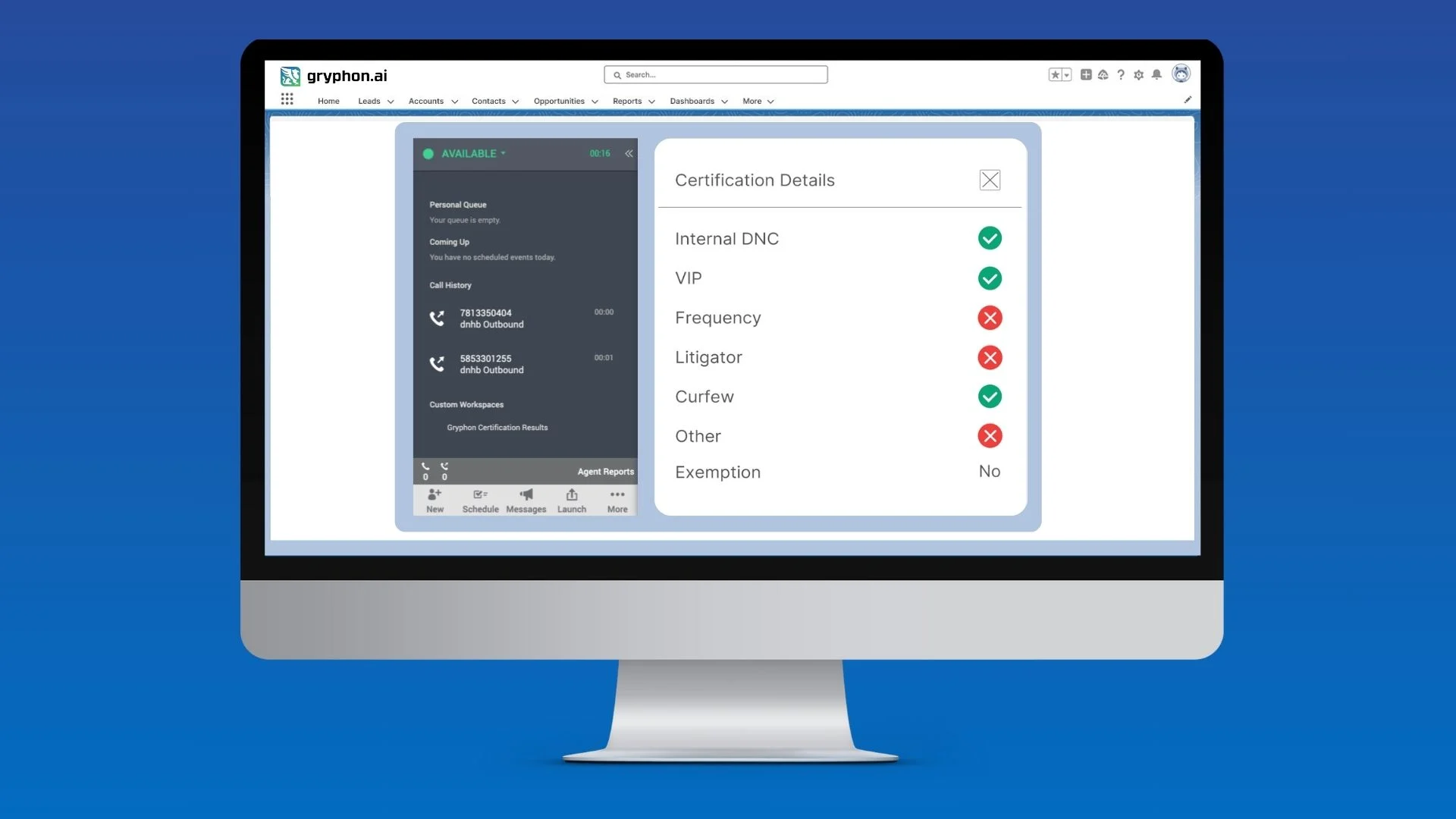
Task: Expand the Contacts dropdown chevron
Action: tap(516, 102)
